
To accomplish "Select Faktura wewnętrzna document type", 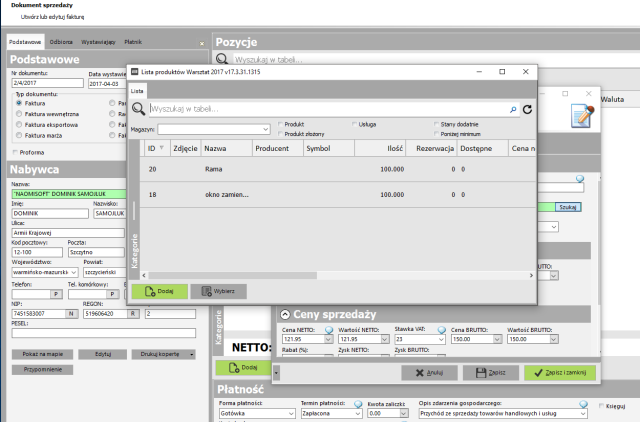I will (x=19, y=114).
